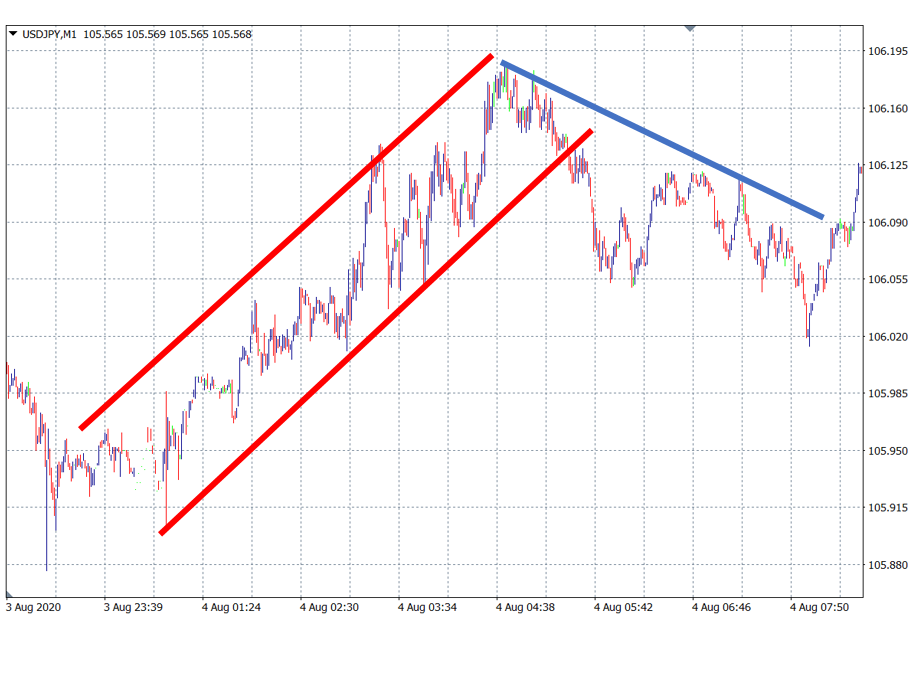
Task: Click the 4 Aug 04:38 time label
Action: (527, 606)
